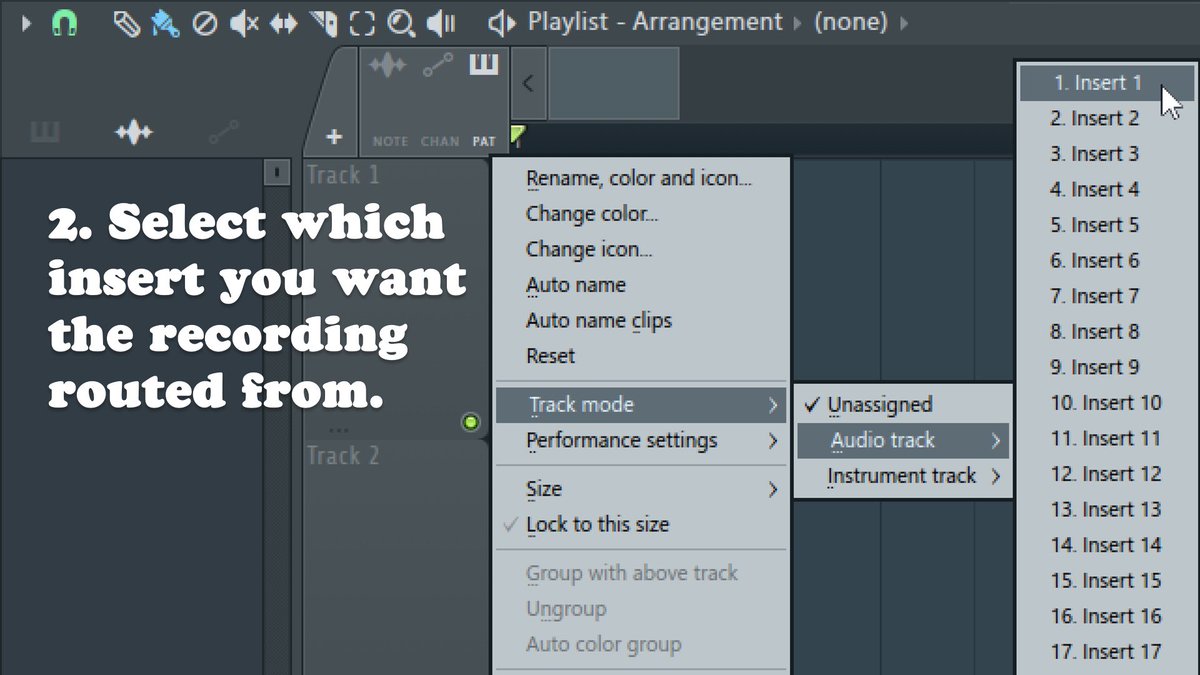Click the playlist overview thumbnail bar
The width and height of the screenshot is (1200, 675).
click(614, 83)
